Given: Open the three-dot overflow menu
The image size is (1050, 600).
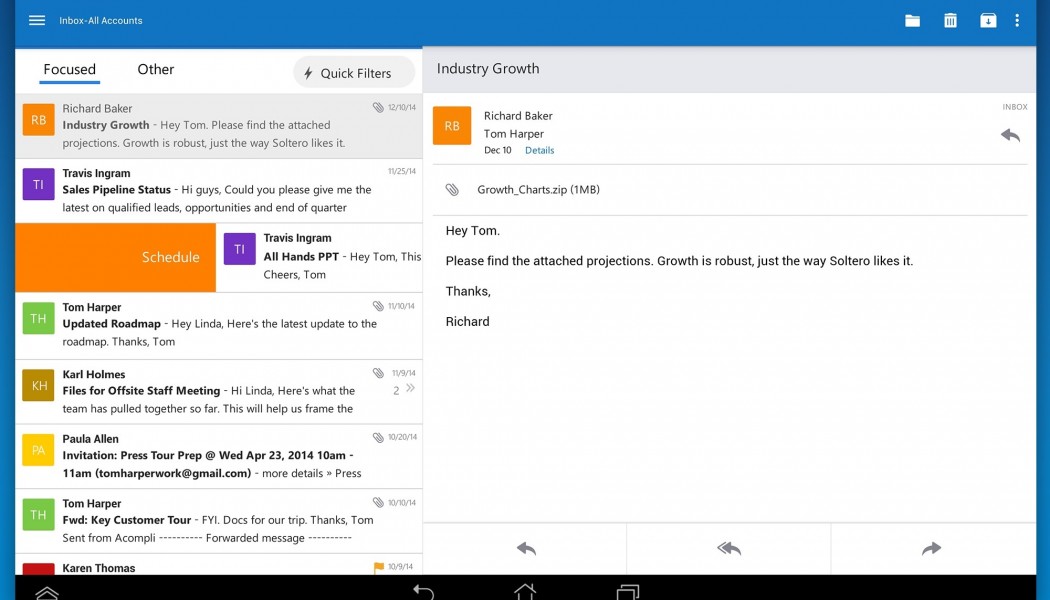Looking at the screenshot, I should [x=1018, y=20].
